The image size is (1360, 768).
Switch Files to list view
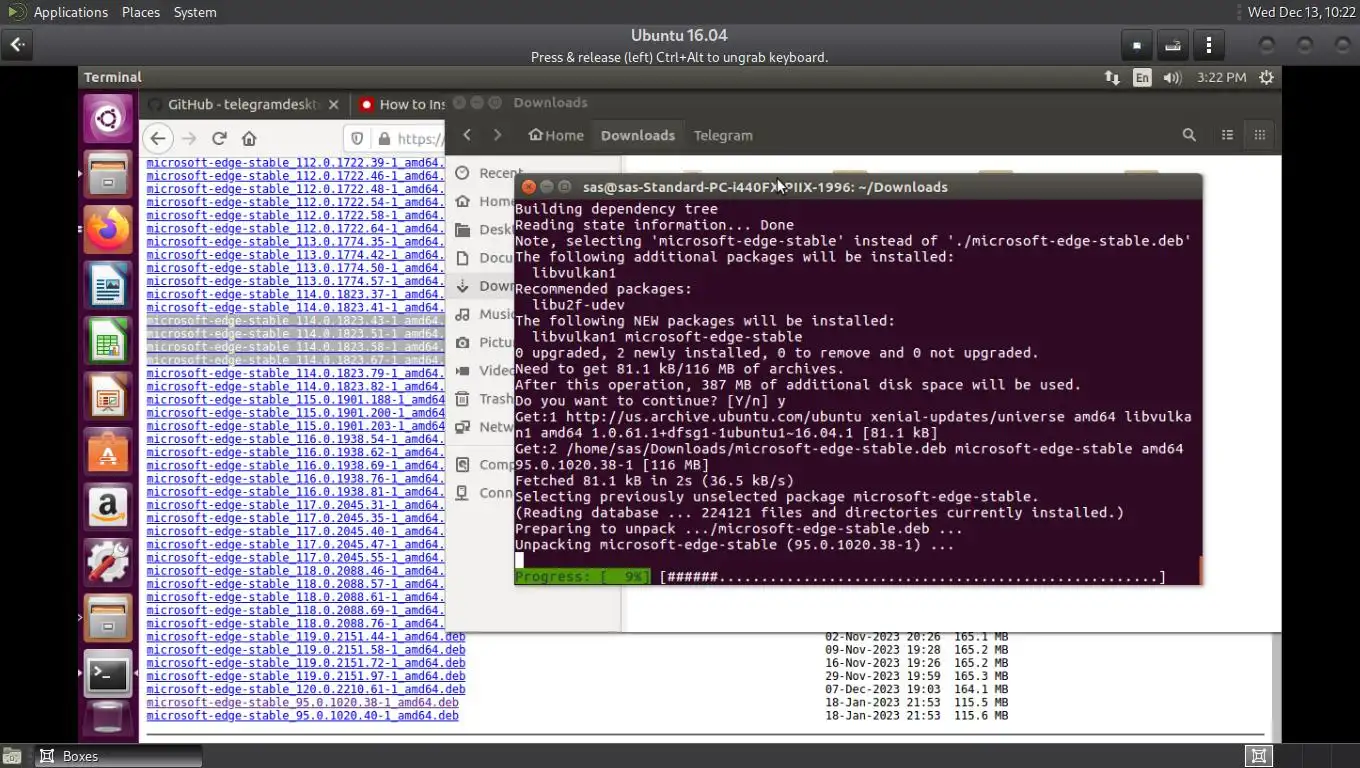(x=1227, y=135)
